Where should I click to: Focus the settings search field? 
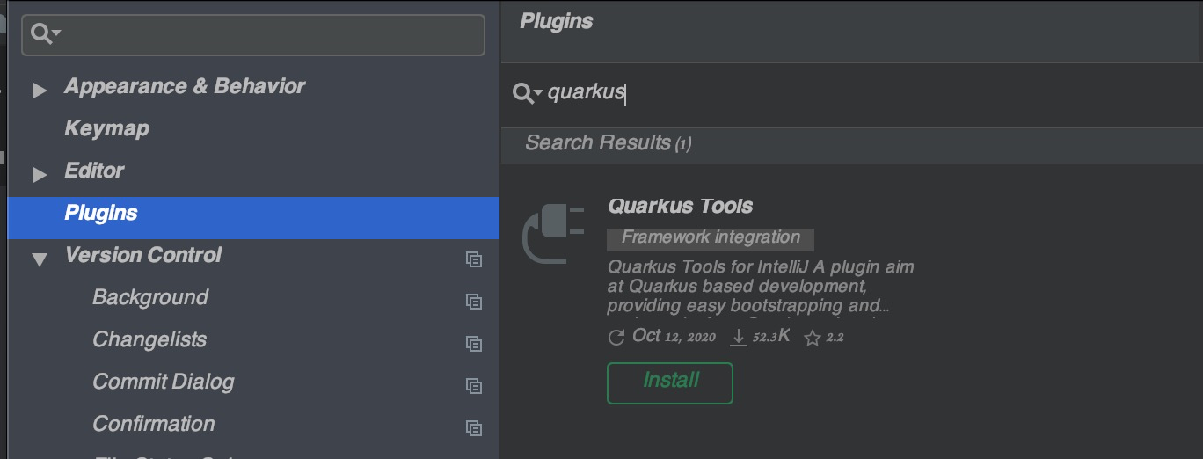[x=270, y=35]
